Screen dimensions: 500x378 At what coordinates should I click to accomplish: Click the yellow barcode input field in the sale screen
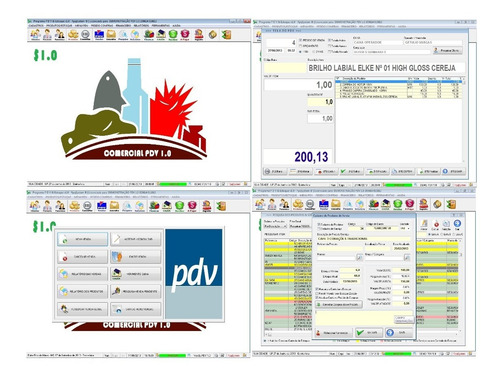(285, 68)
